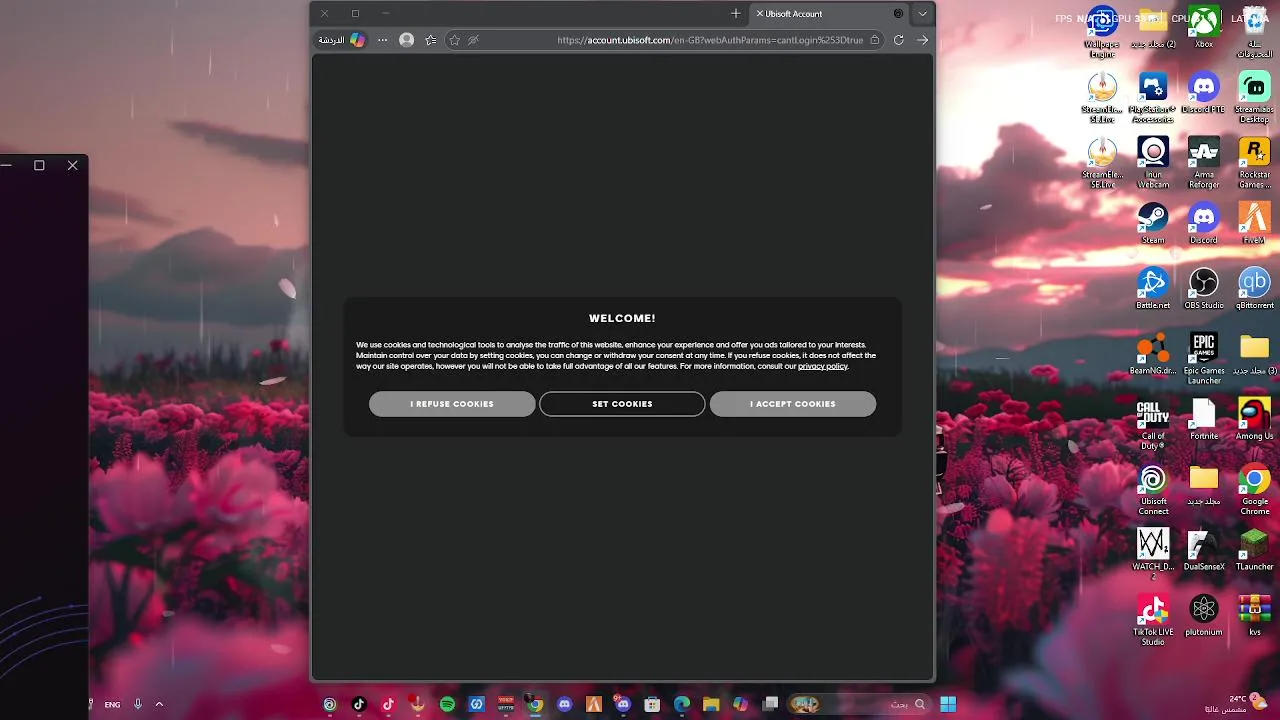This screenshot has height=720, width=1280.
Task: Launch Iriun Webcam shortcut
Action: coord(1153,163)
